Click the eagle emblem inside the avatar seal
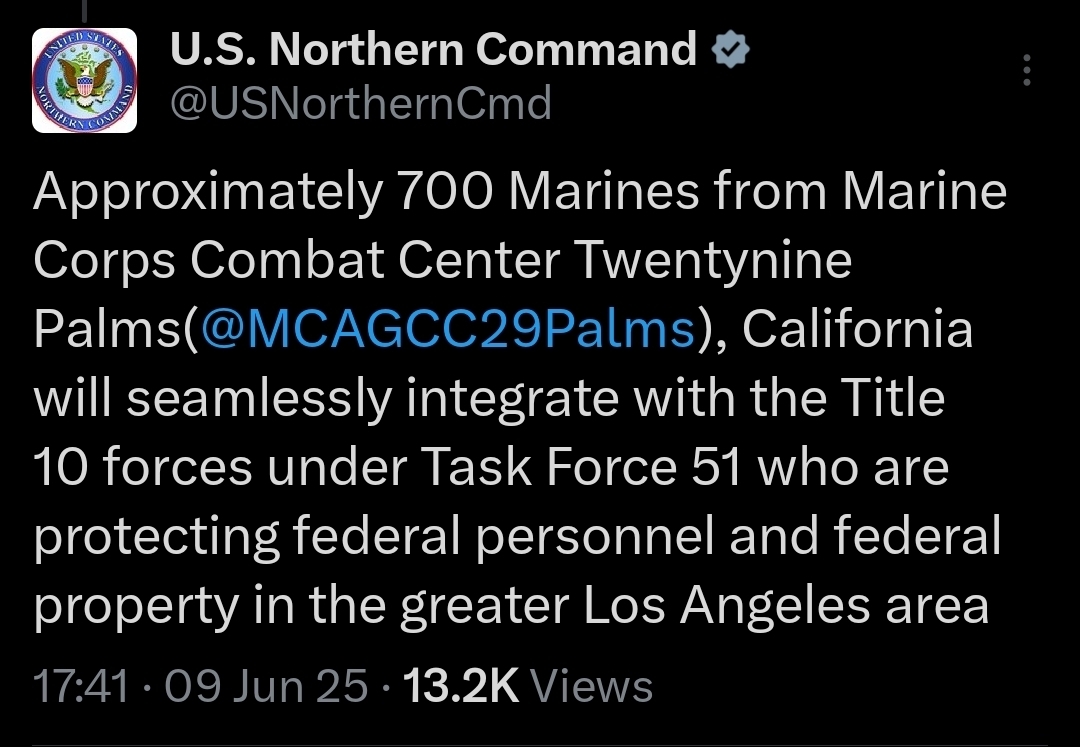This screenshot has height=747, width=1080. 84,80
